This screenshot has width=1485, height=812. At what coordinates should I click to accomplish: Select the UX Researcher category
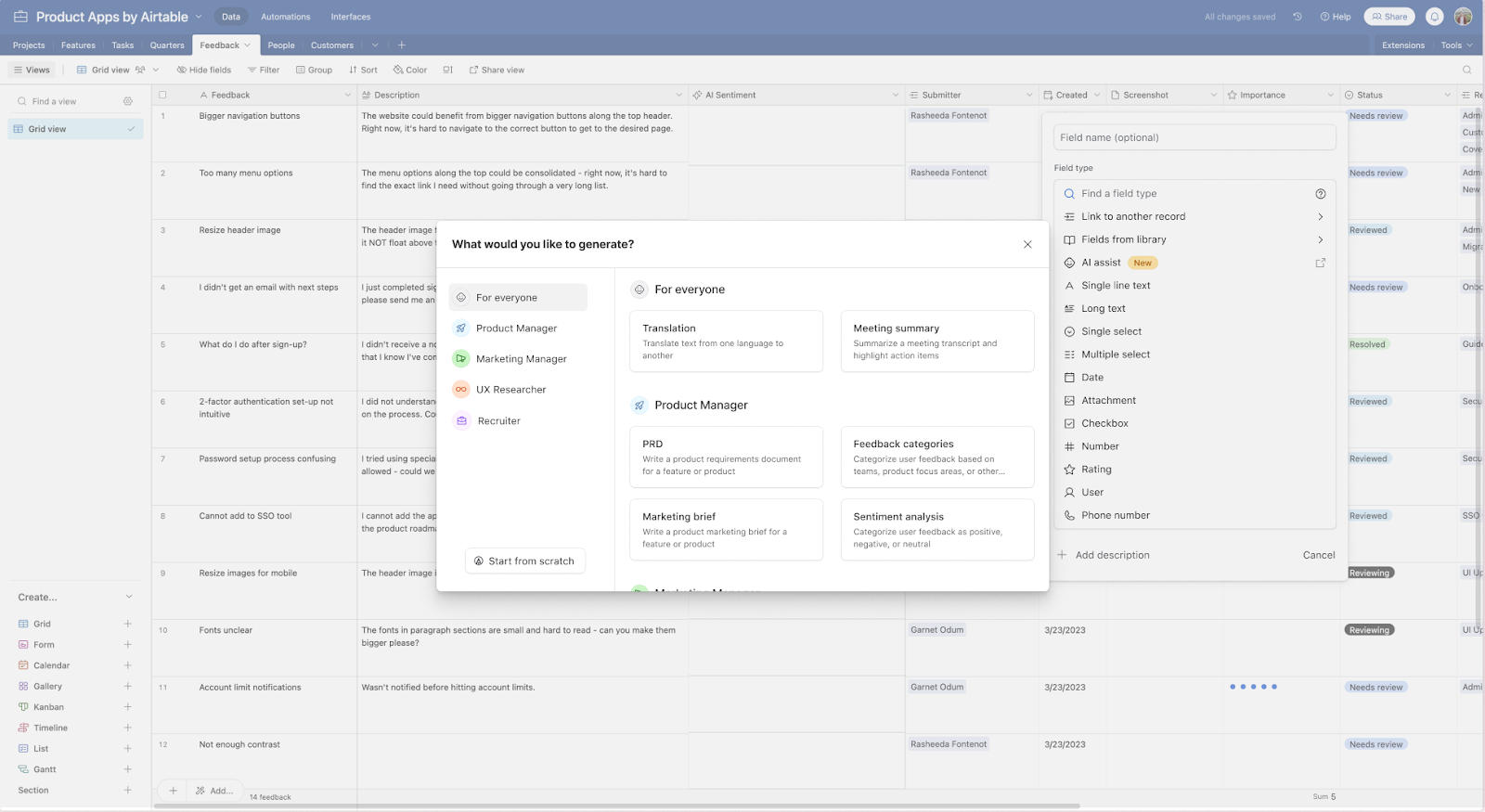pyautogui.click(x=518, y=390)
